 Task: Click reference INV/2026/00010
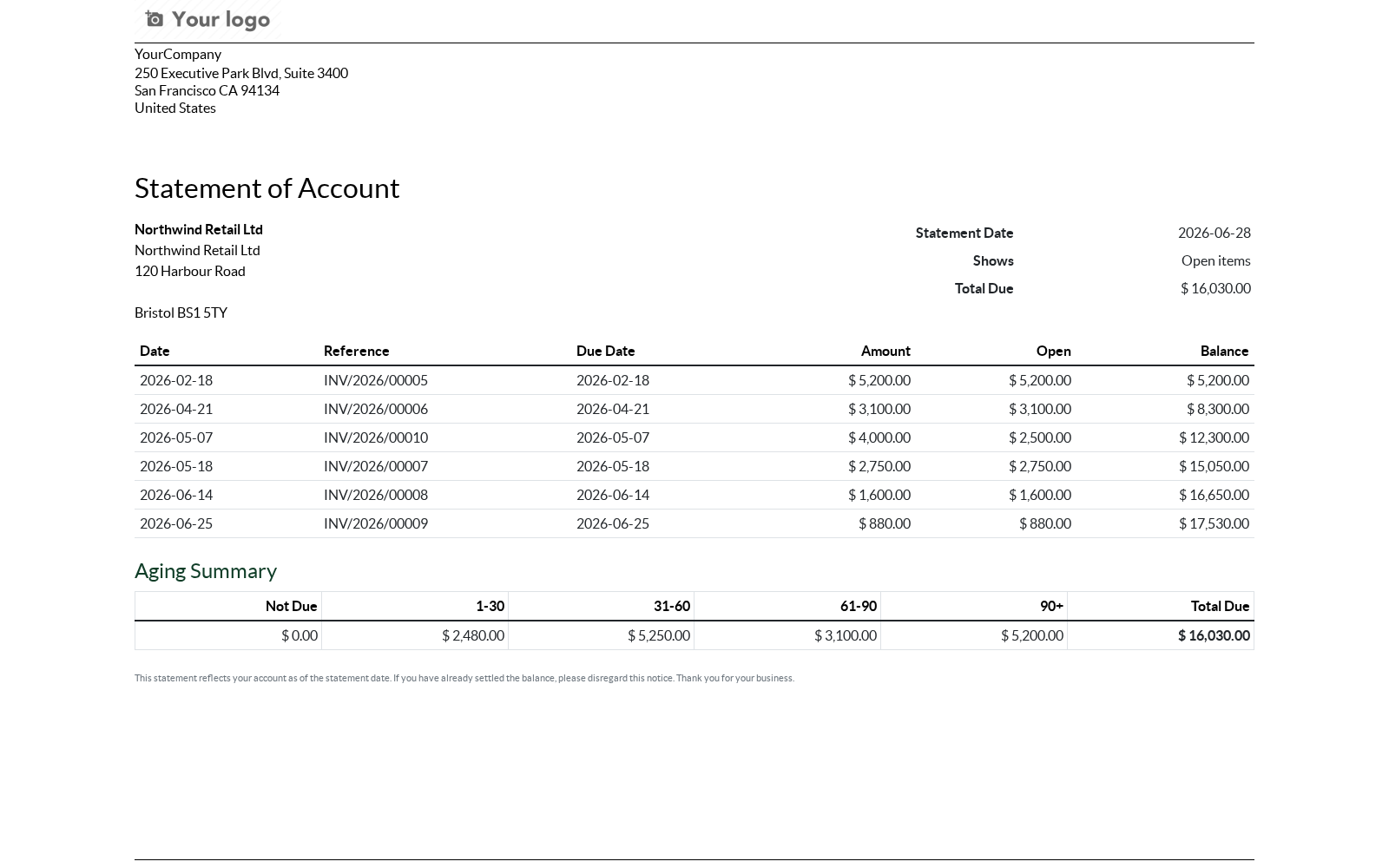click(x=376, y=437)
